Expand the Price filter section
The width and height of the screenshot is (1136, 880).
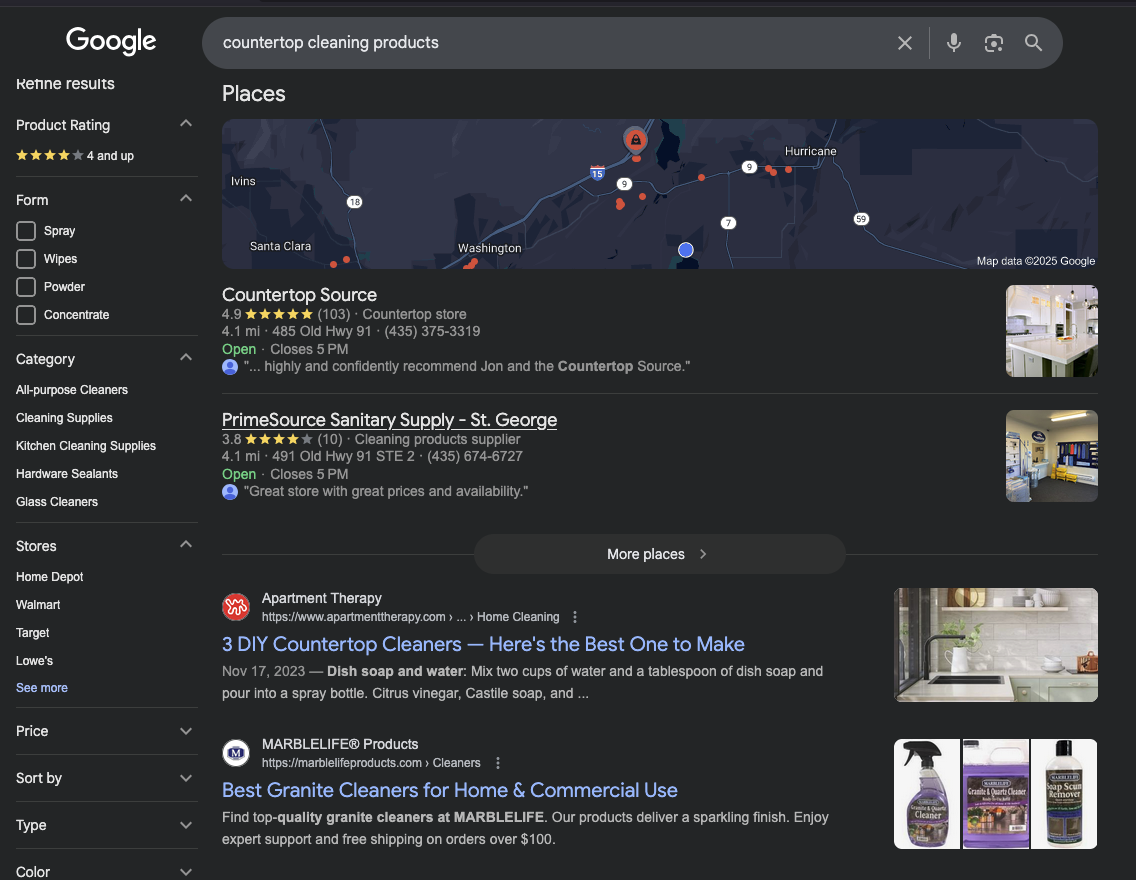click(185, 732)
